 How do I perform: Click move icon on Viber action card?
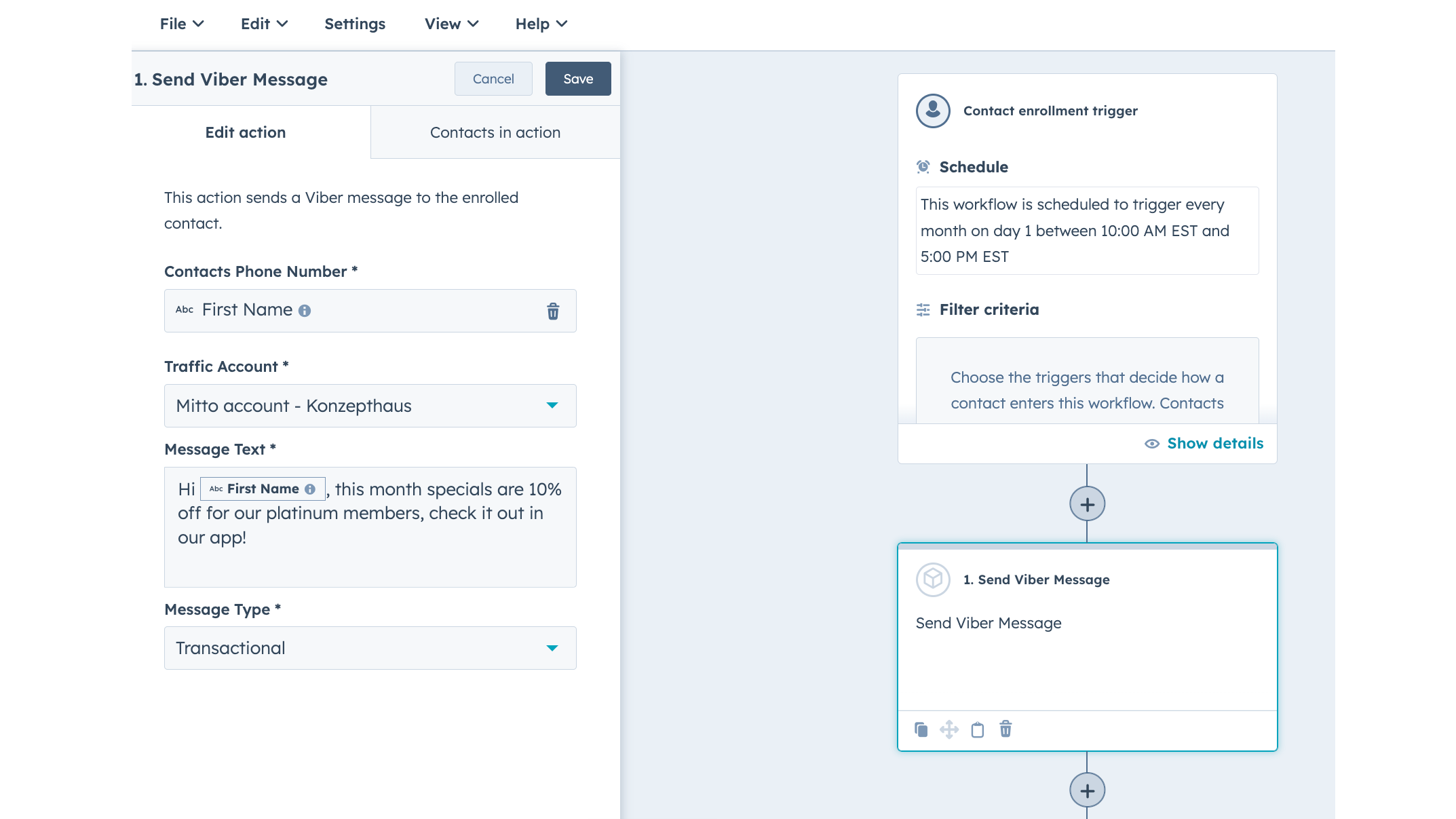coord(949,729)
